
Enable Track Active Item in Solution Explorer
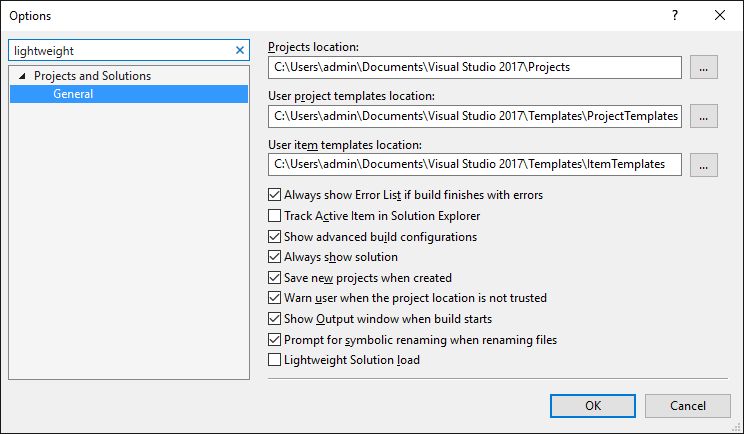pyautogui.click(x=275, y=216)
